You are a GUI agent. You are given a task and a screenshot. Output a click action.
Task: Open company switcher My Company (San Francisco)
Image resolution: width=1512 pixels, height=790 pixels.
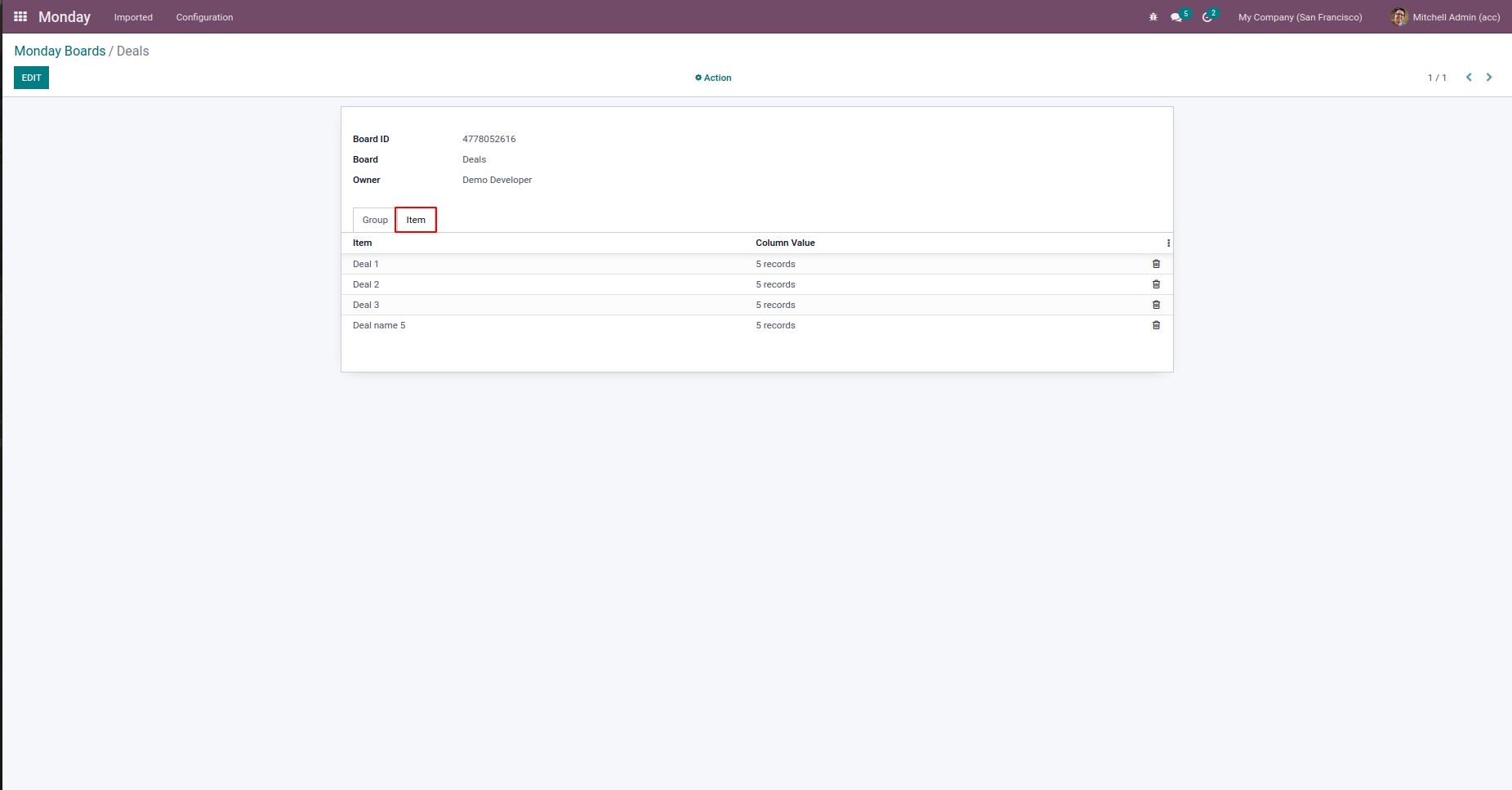[x=1300, y=17]
